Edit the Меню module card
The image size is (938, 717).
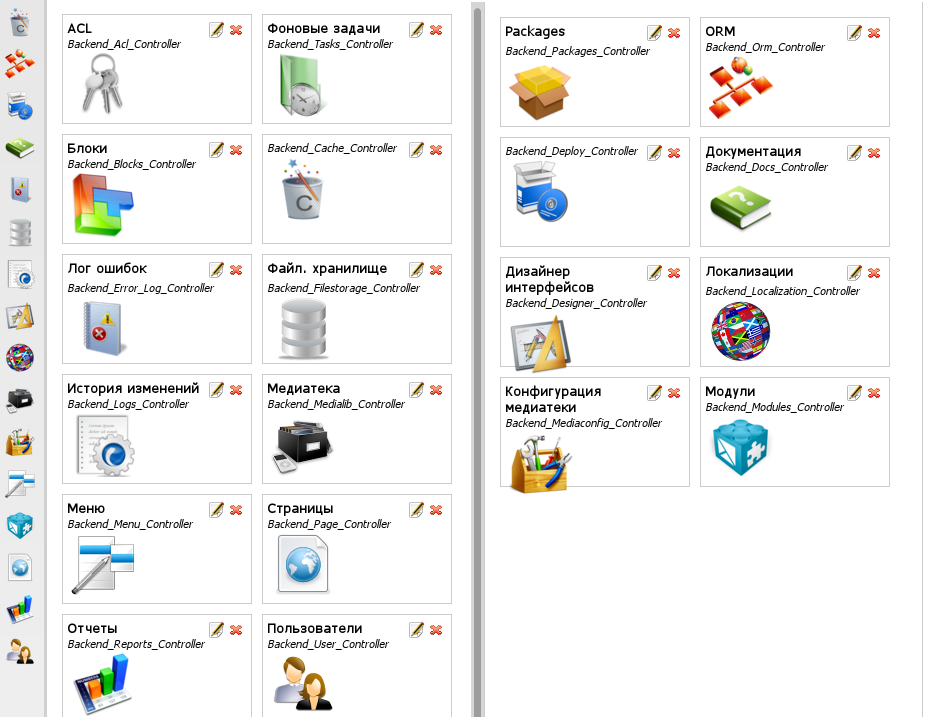[x=217, y=509]
